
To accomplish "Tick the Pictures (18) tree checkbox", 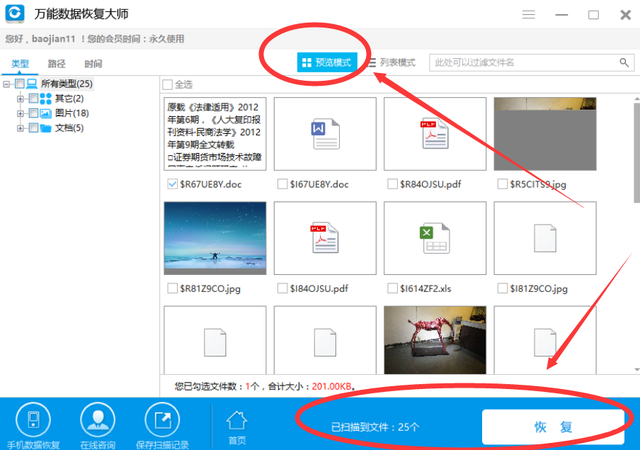I will tap(34, 113).
